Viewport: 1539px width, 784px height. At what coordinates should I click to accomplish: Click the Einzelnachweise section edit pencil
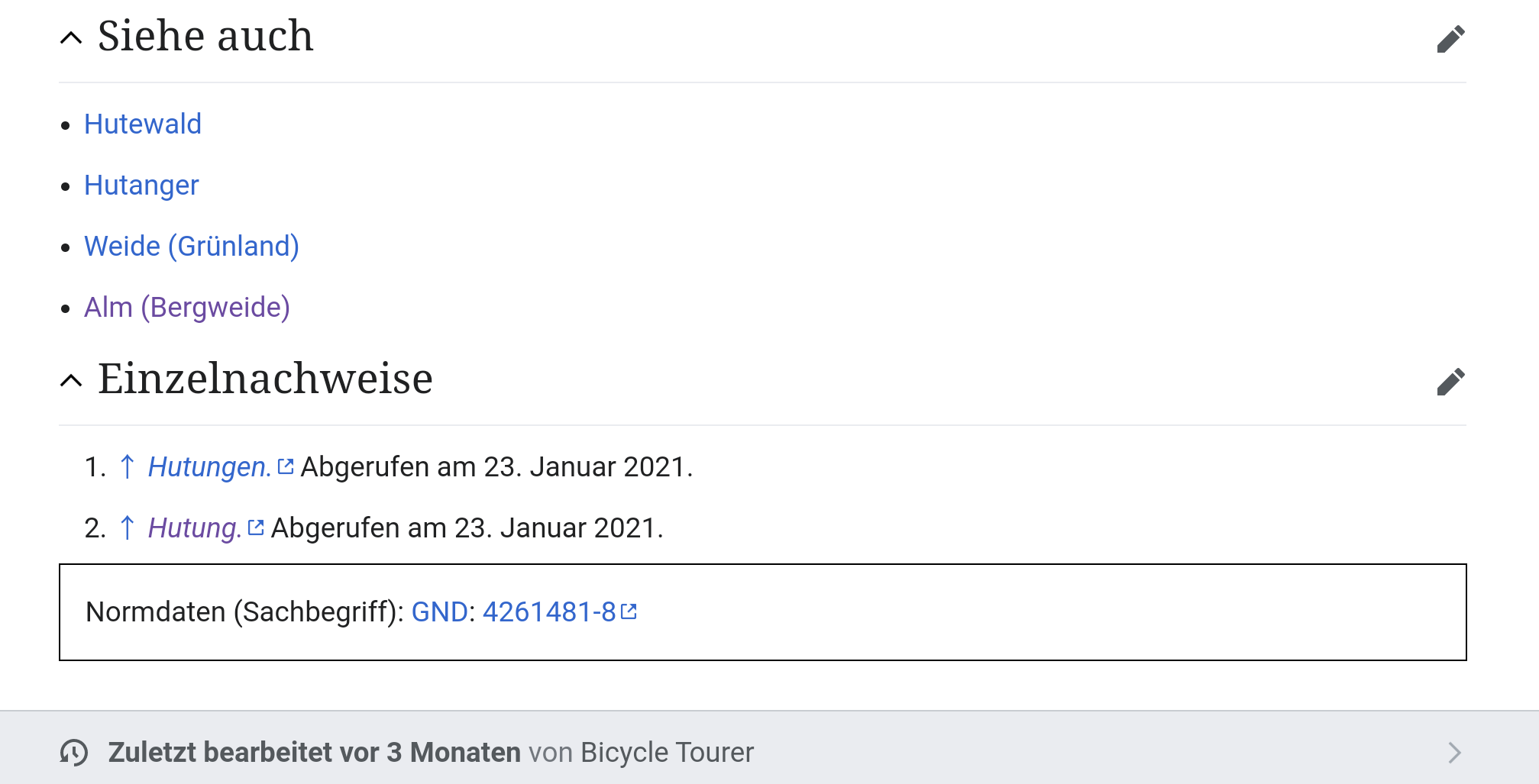coord(1450,382)
